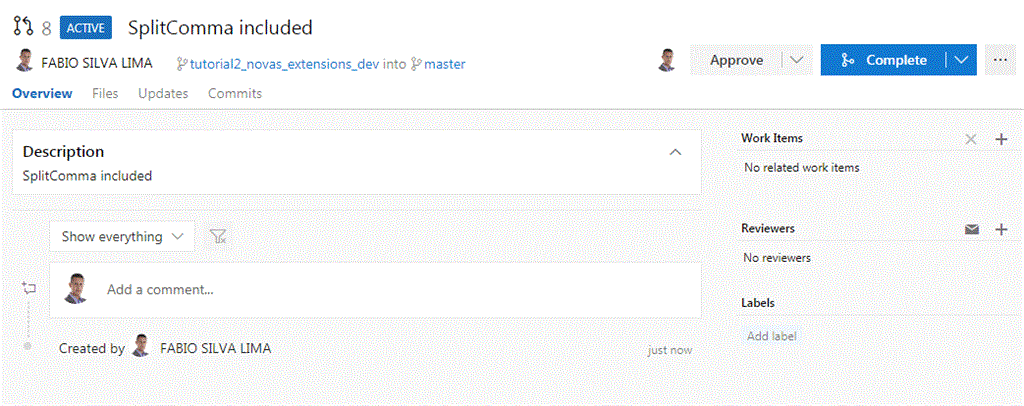The width and height of the screenshot is (1024, 406).
Task: Remove work items using the X icon
Action: pos(971,139)
